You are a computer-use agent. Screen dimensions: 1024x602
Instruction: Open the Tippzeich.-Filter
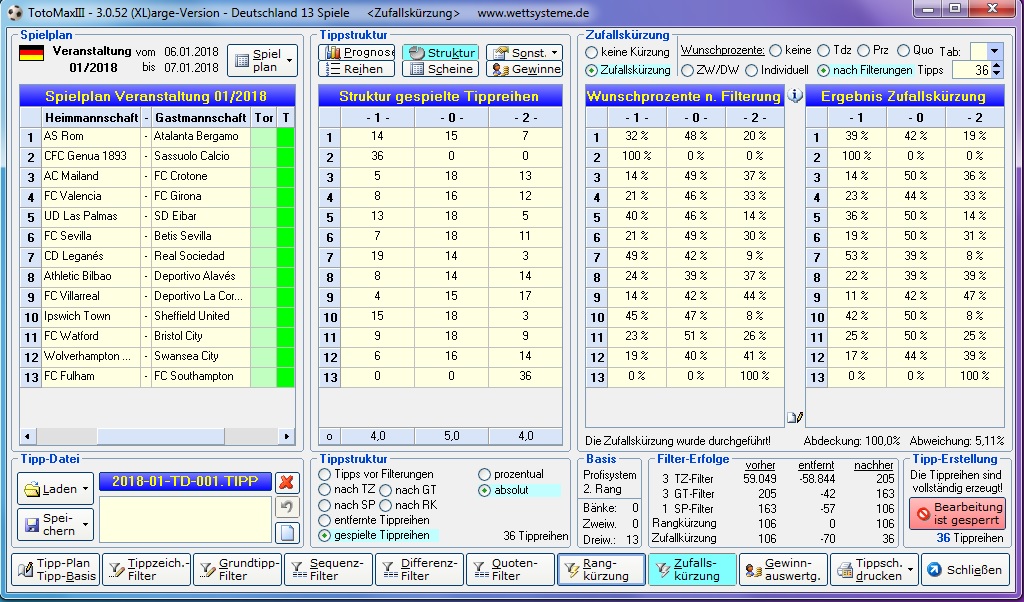click(147, 570)
